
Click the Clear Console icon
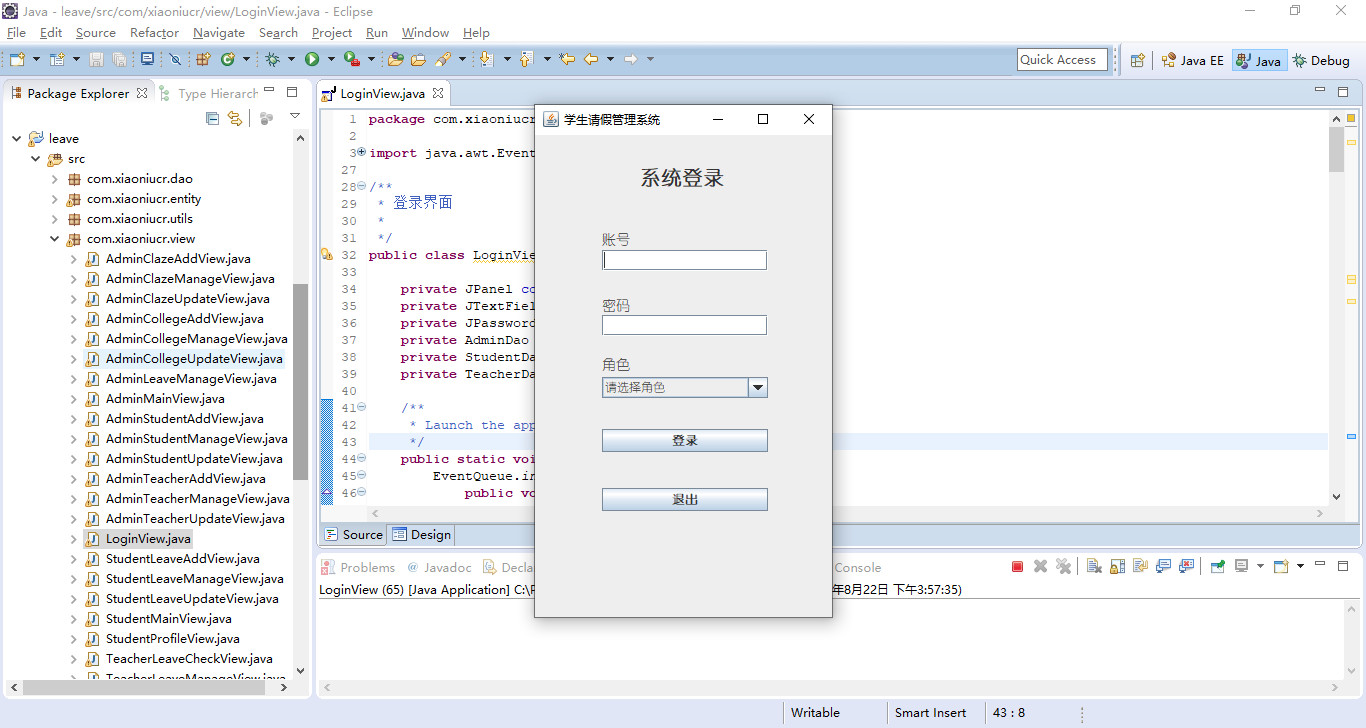coord(1094,566)
